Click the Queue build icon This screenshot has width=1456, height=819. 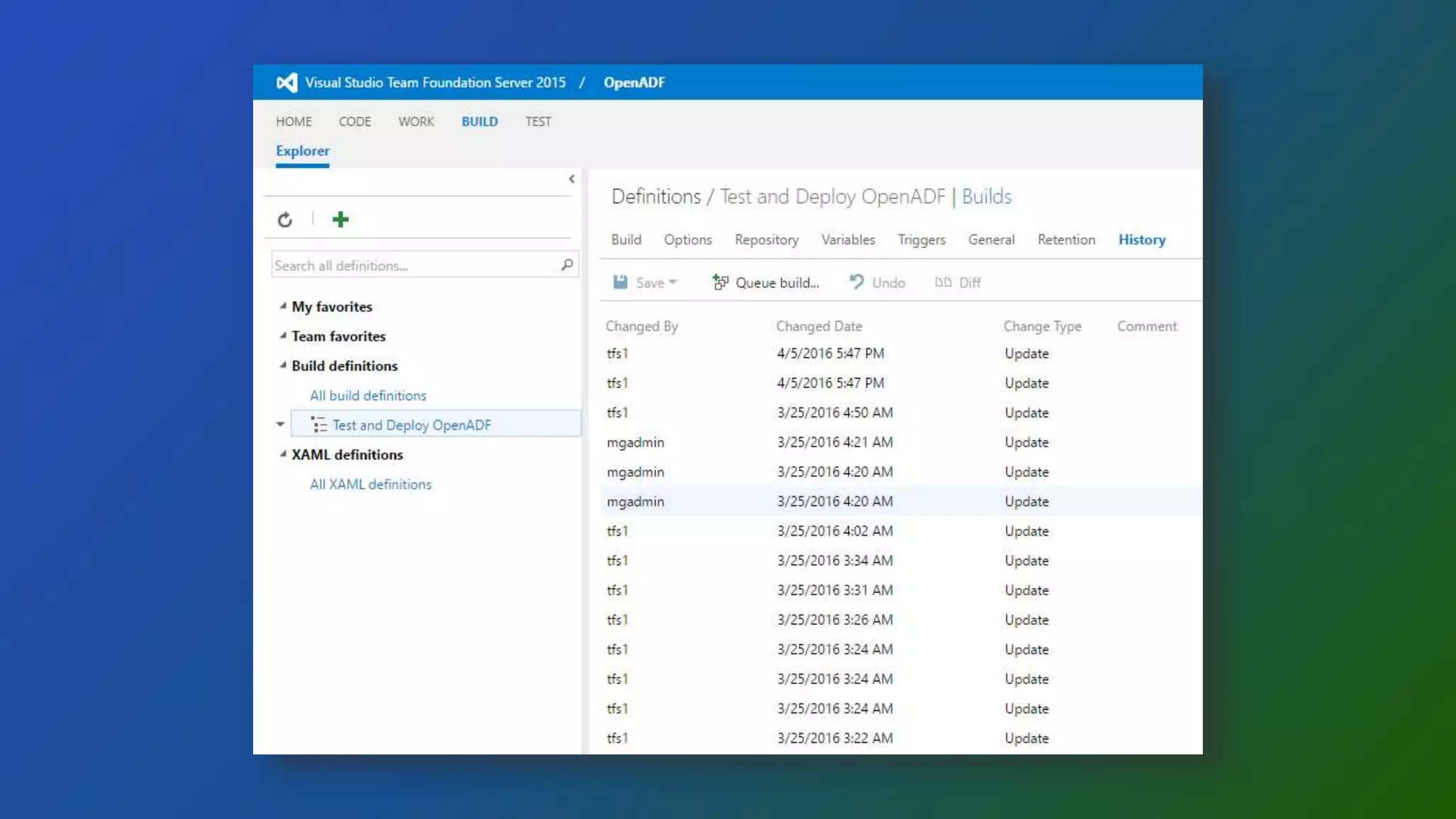[x=720, y=282]
